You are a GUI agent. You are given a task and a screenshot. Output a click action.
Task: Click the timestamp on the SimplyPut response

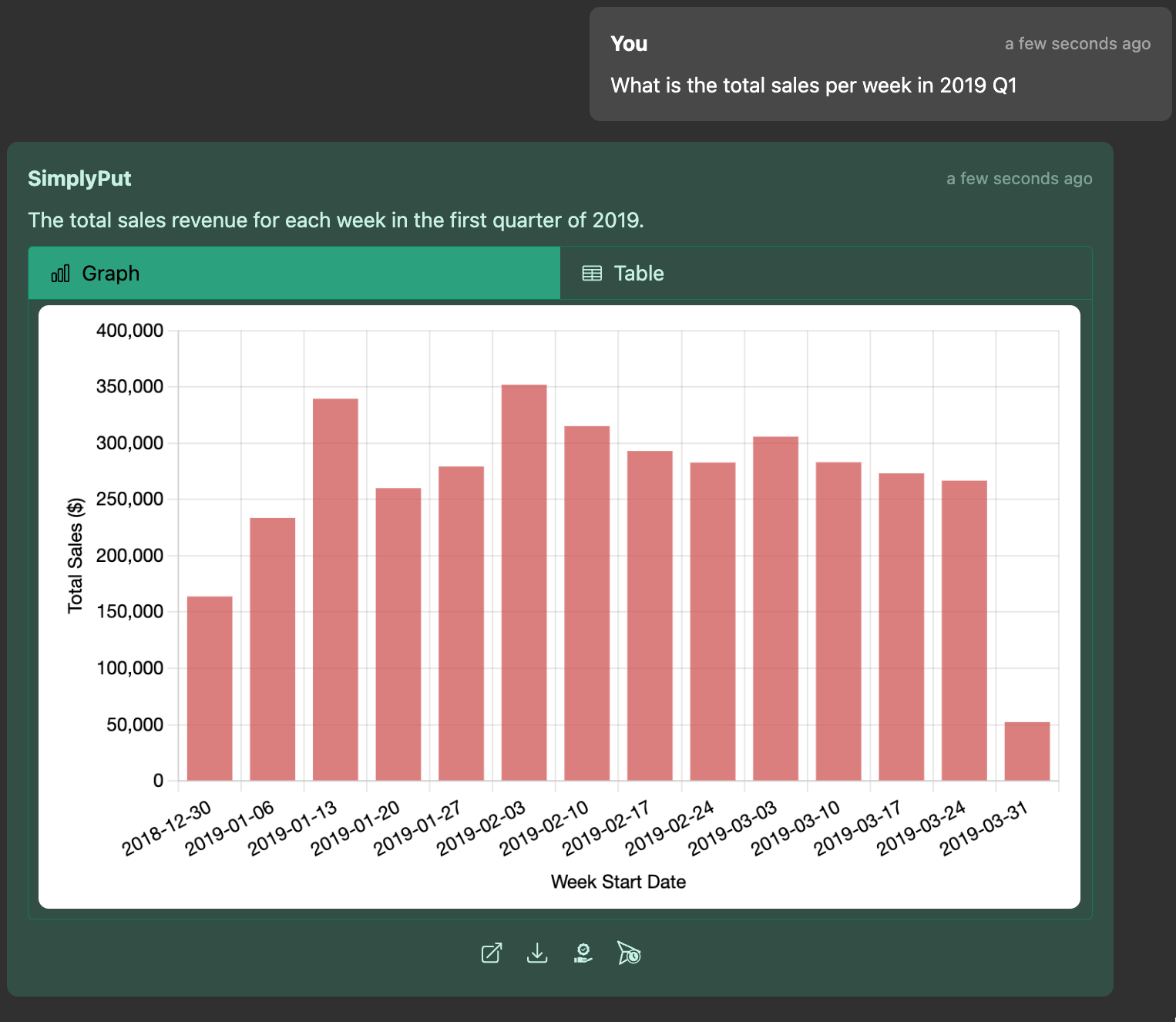coord(1019,179)
